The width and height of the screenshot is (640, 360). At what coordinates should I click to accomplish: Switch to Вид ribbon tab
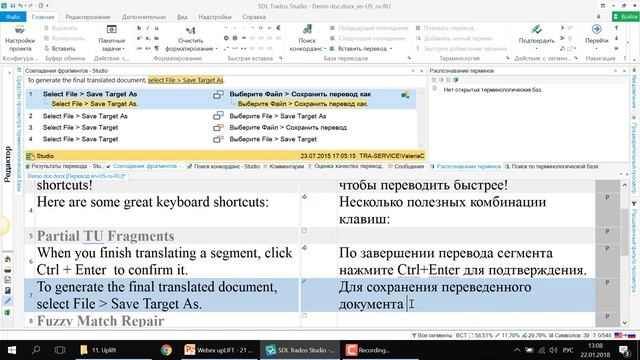[182, 17]
